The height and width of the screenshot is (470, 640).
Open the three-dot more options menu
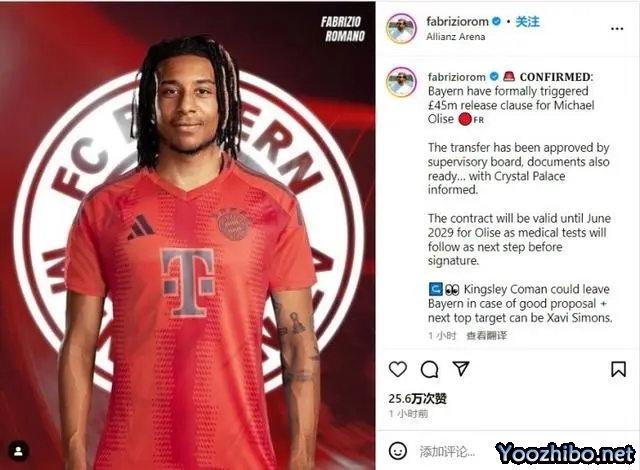click(x=617, y=29)
